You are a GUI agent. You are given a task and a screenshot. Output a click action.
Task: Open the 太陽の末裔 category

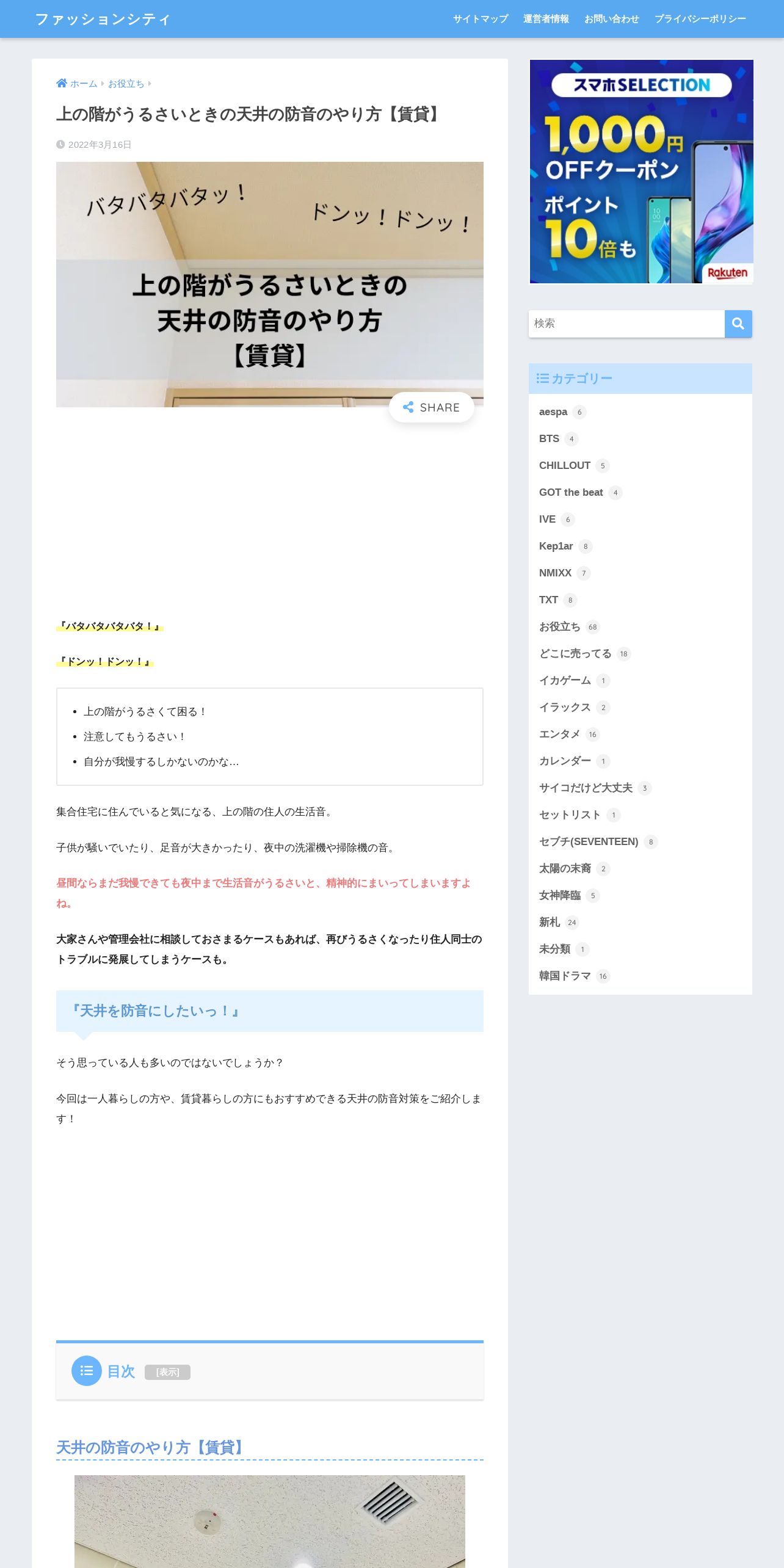[x=565, y=869]
